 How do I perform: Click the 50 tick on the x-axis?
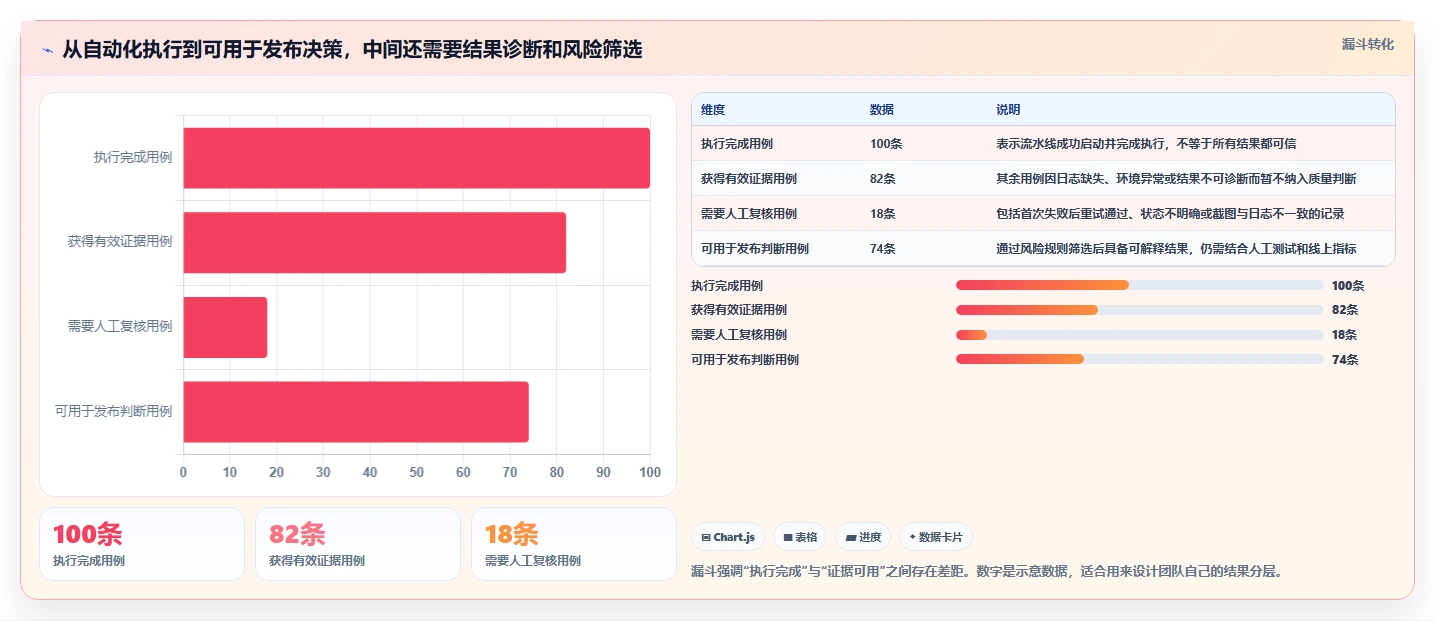coord(417,472)
